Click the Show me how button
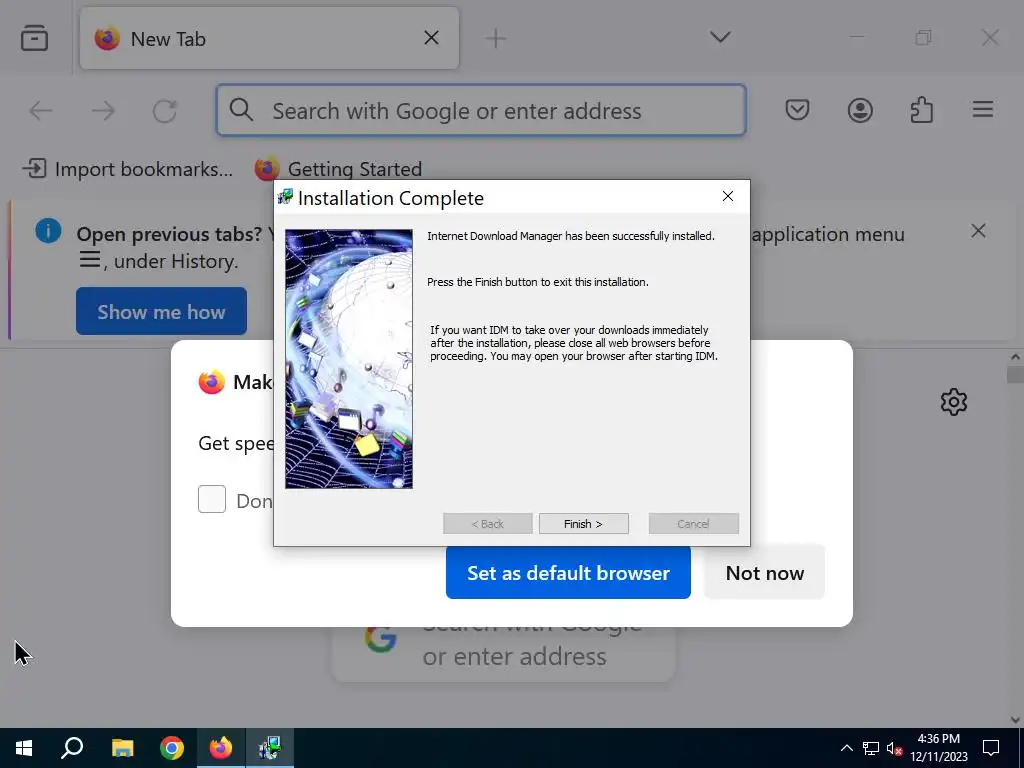 161,312
